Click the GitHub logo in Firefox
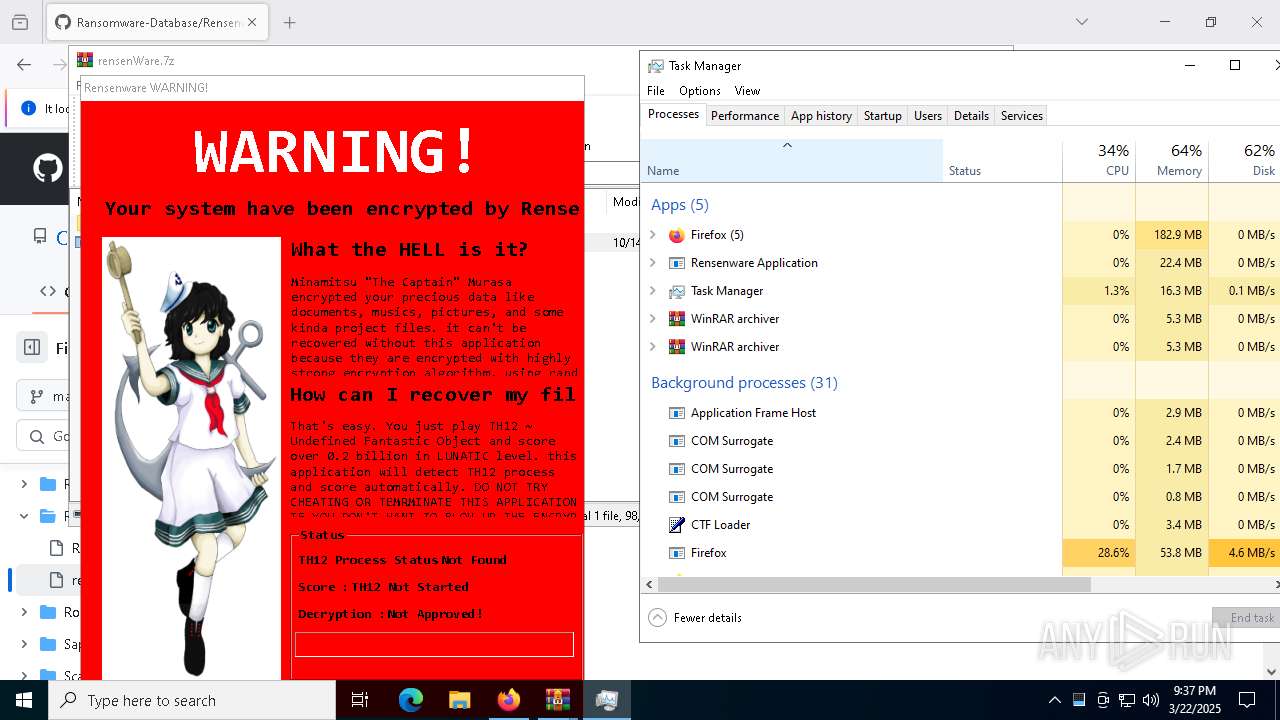 pyautogui.click(x=47, y=168)
